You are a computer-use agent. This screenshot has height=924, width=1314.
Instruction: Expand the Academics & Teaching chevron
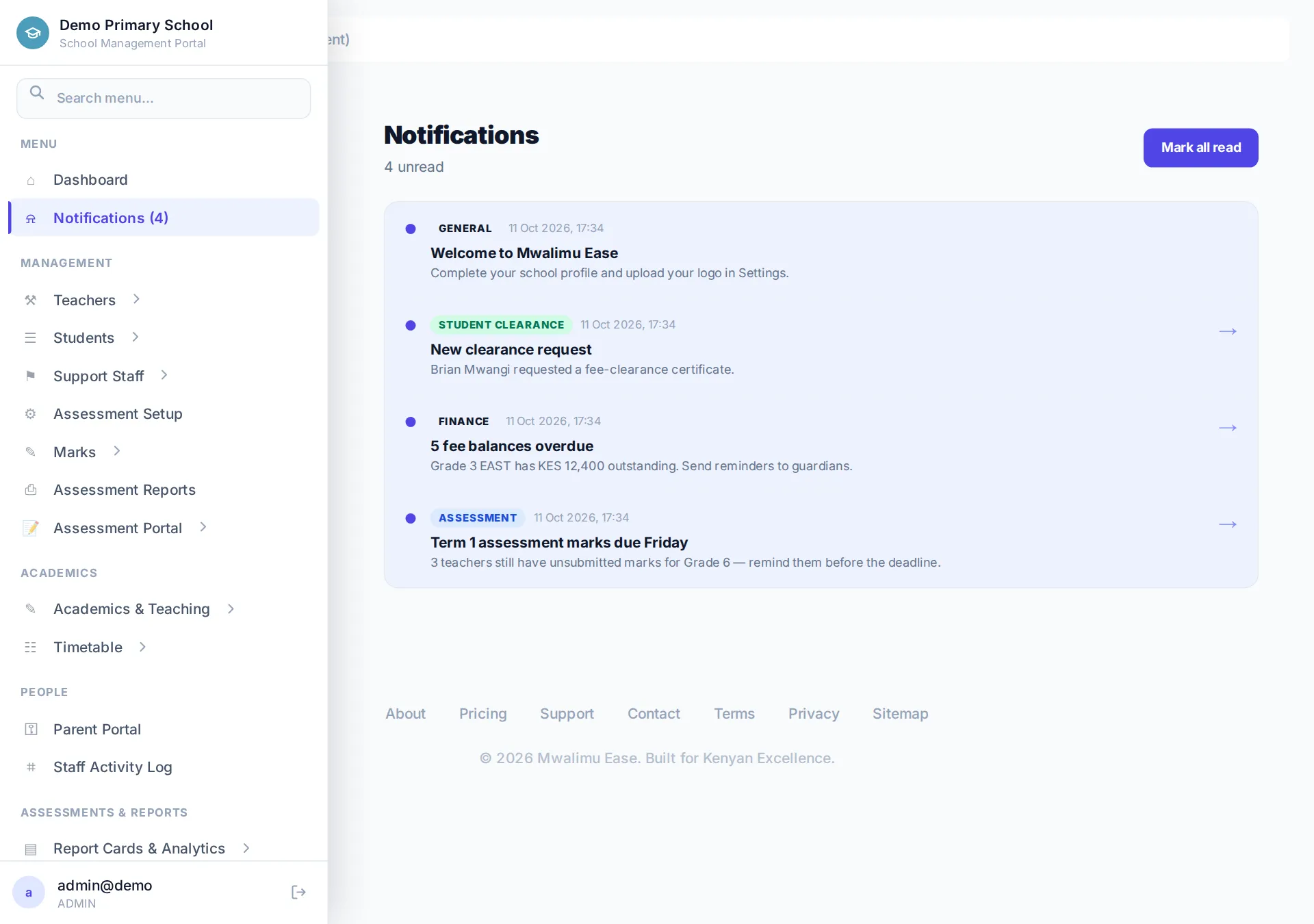coord(231,608)
